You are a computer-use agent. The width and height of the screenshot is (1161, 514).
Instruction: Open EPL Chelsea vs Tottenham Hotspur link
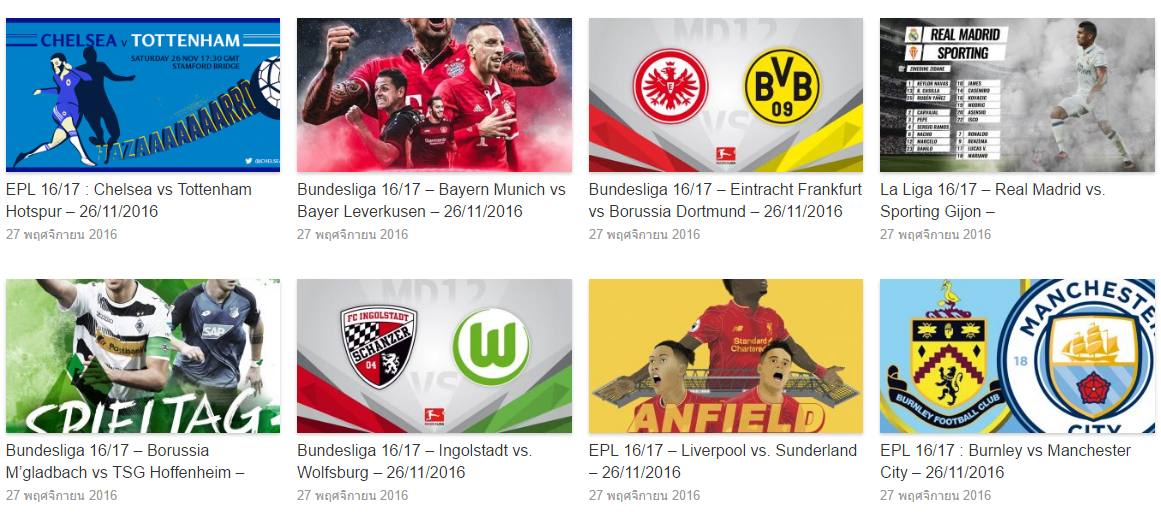point(129,201)
